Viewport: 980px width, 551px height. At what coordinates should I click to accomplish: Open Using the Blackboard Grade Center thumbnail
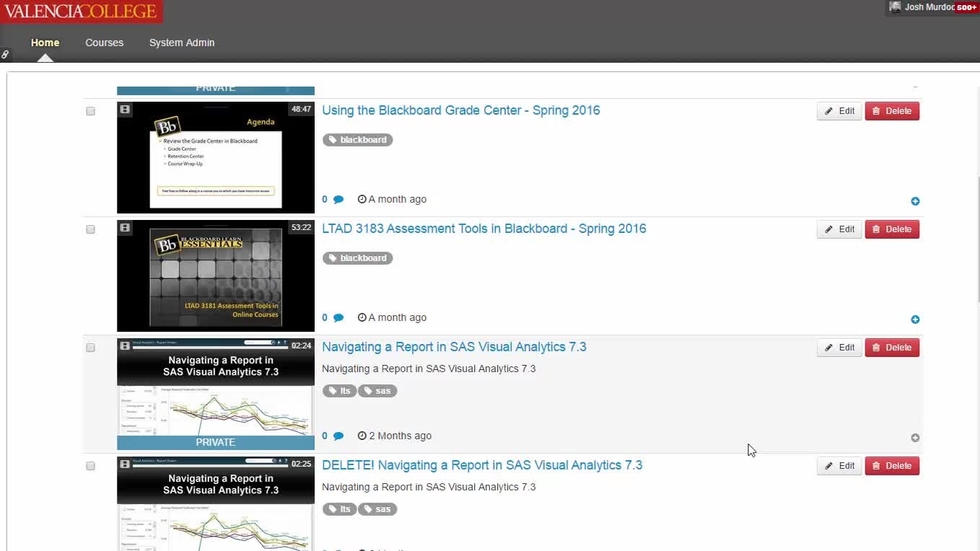(x=216, y=158)
